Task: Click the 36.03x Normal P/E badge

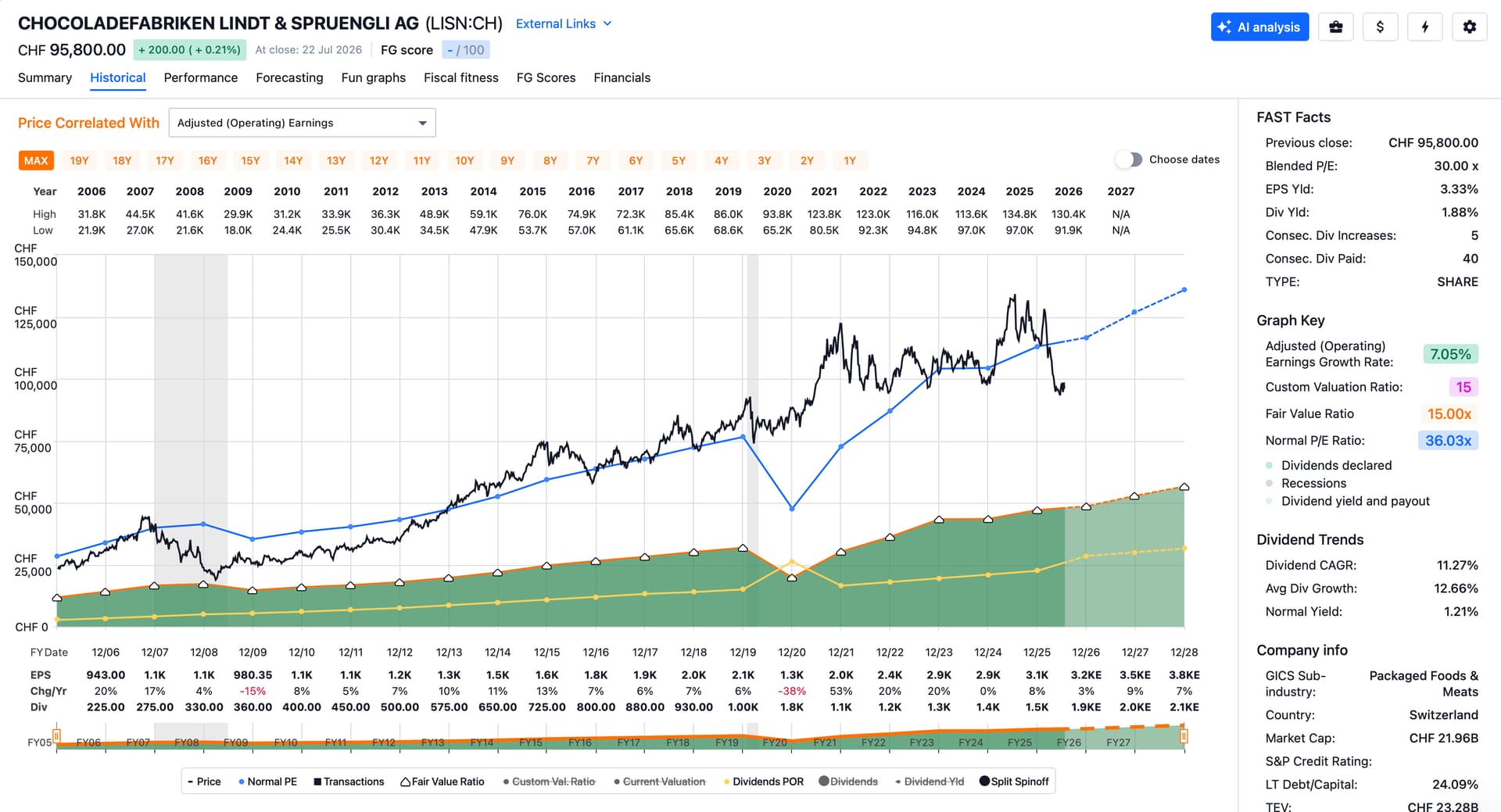Action: (1448, 441)
